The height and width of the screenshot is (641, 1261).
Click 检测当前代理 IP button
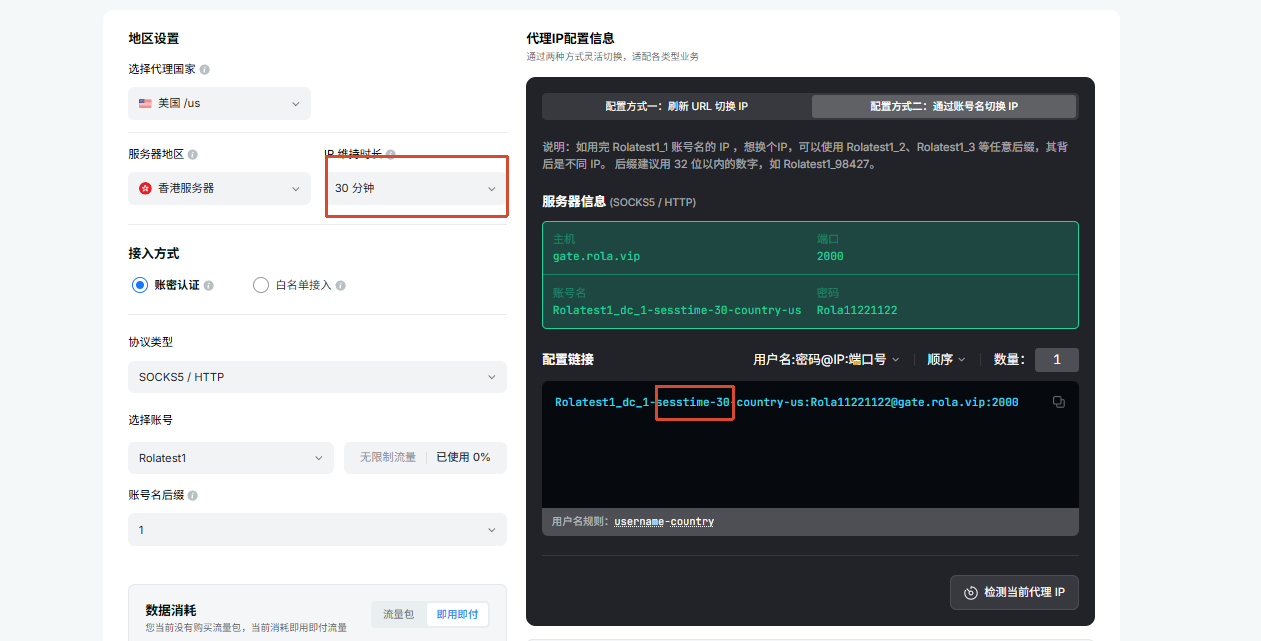[x=1014, y=592]
